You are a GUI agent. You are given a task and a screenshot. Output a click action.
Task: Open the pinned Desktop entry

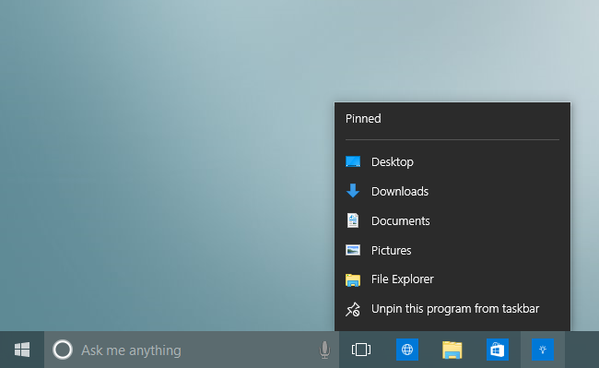pos(452,162)
